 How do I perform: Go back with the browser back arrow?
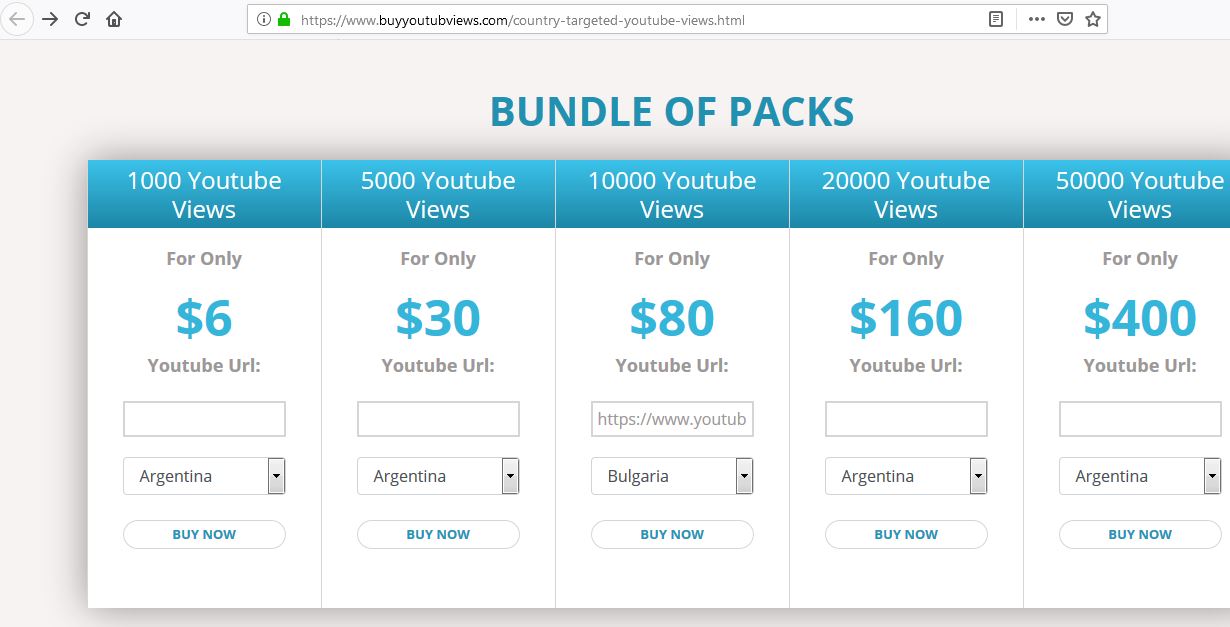click(17, 19)
